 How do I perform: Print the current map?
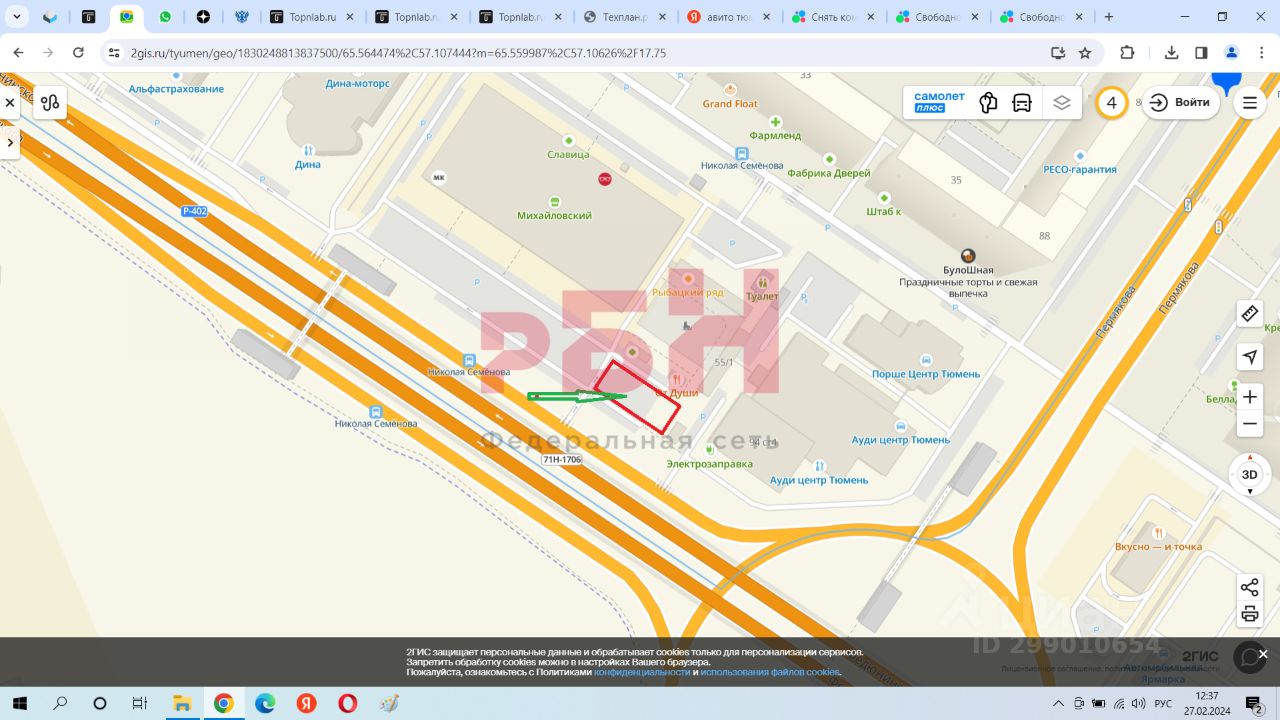pos(1249,614)
